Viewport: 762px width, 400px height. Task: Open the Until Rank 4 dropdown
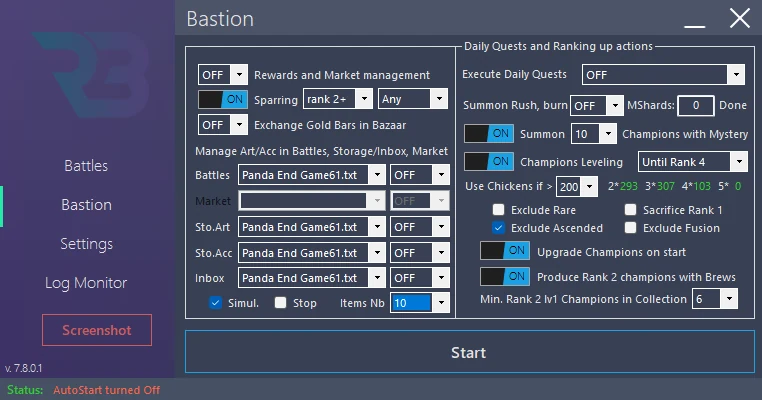pos(693,162)
